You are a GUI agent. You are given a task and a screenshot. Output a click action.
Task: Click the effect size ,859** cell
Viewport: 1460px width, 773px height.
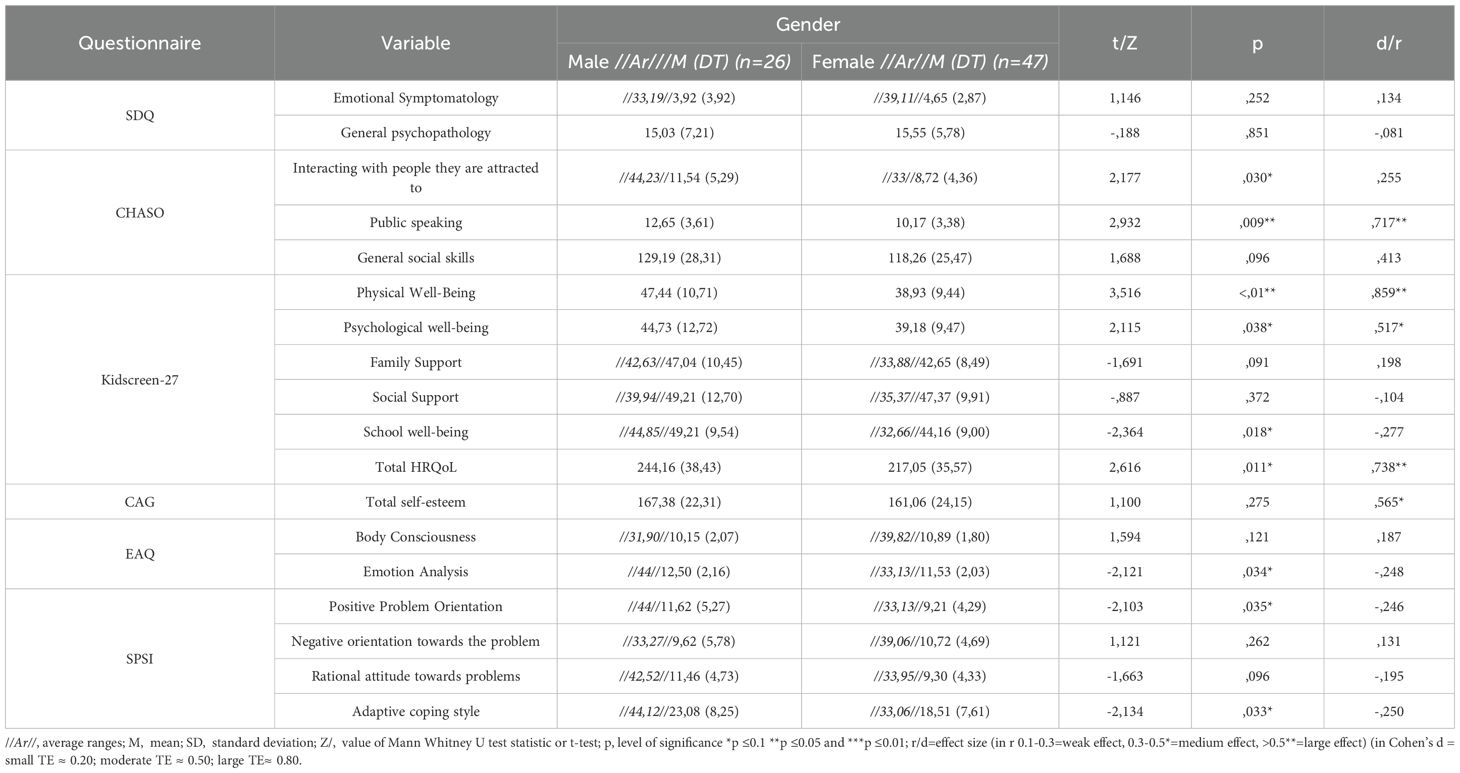(x=1389, y=292)
